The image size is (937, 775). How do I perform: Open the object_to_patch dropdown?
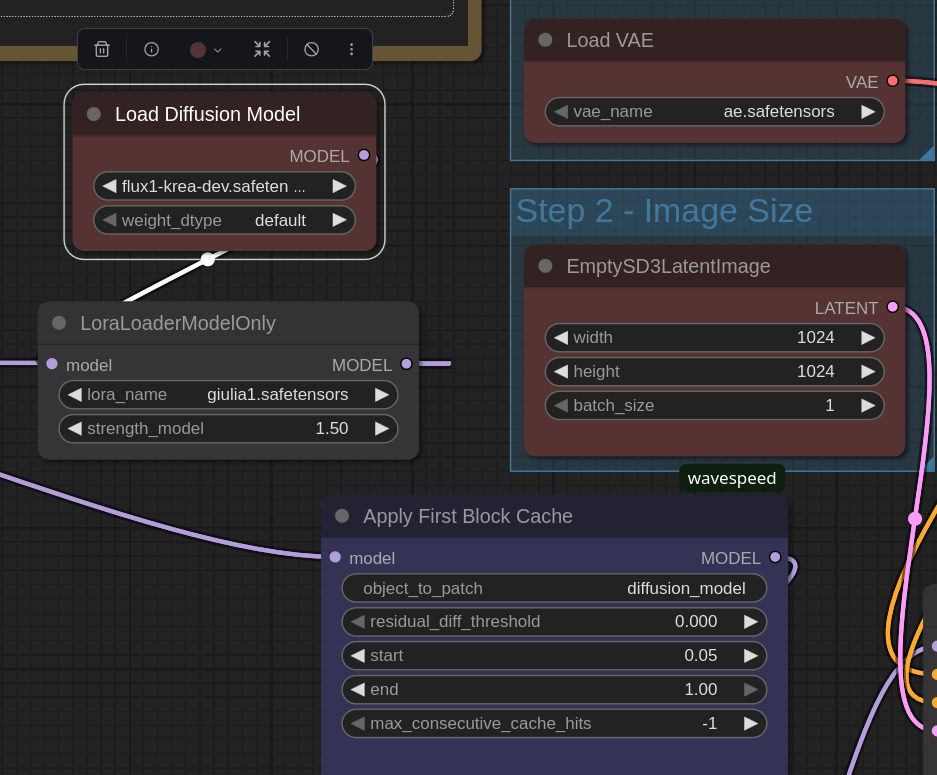554,588
